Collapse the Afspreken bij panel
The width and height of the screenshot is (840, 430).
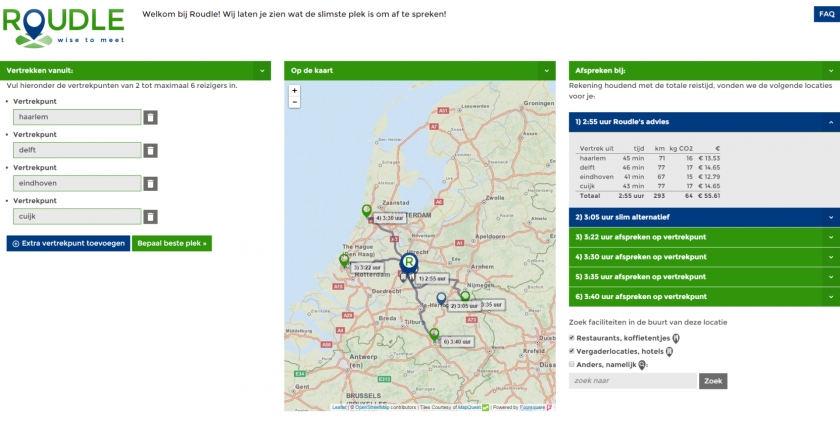831,71
